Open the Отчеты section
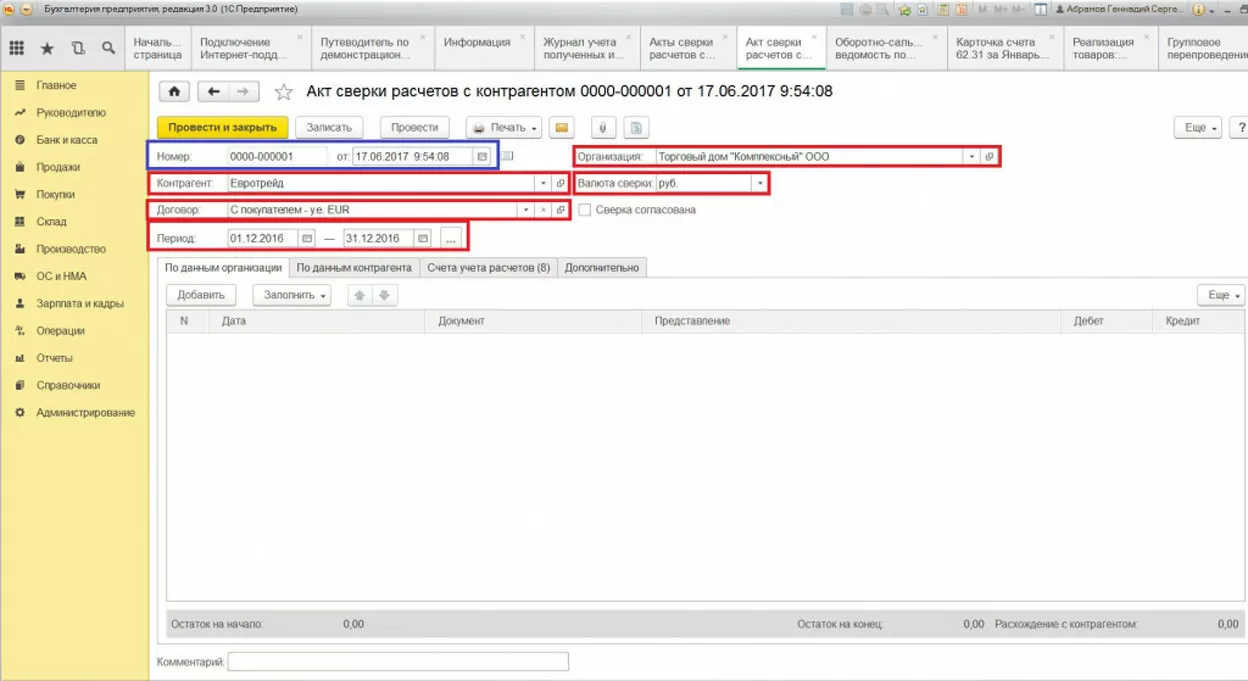Screen dimensions: 1248x681 (x=54, y=358)
